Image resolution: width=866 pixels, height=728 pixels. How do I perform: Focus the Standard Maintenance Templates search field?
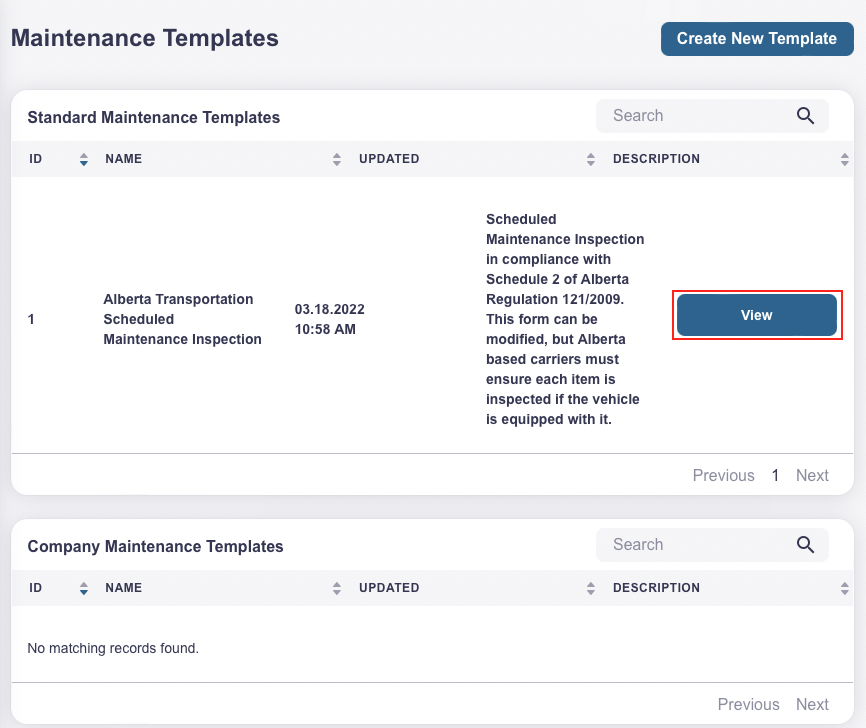pyautogui.click(x=695, y=116)
